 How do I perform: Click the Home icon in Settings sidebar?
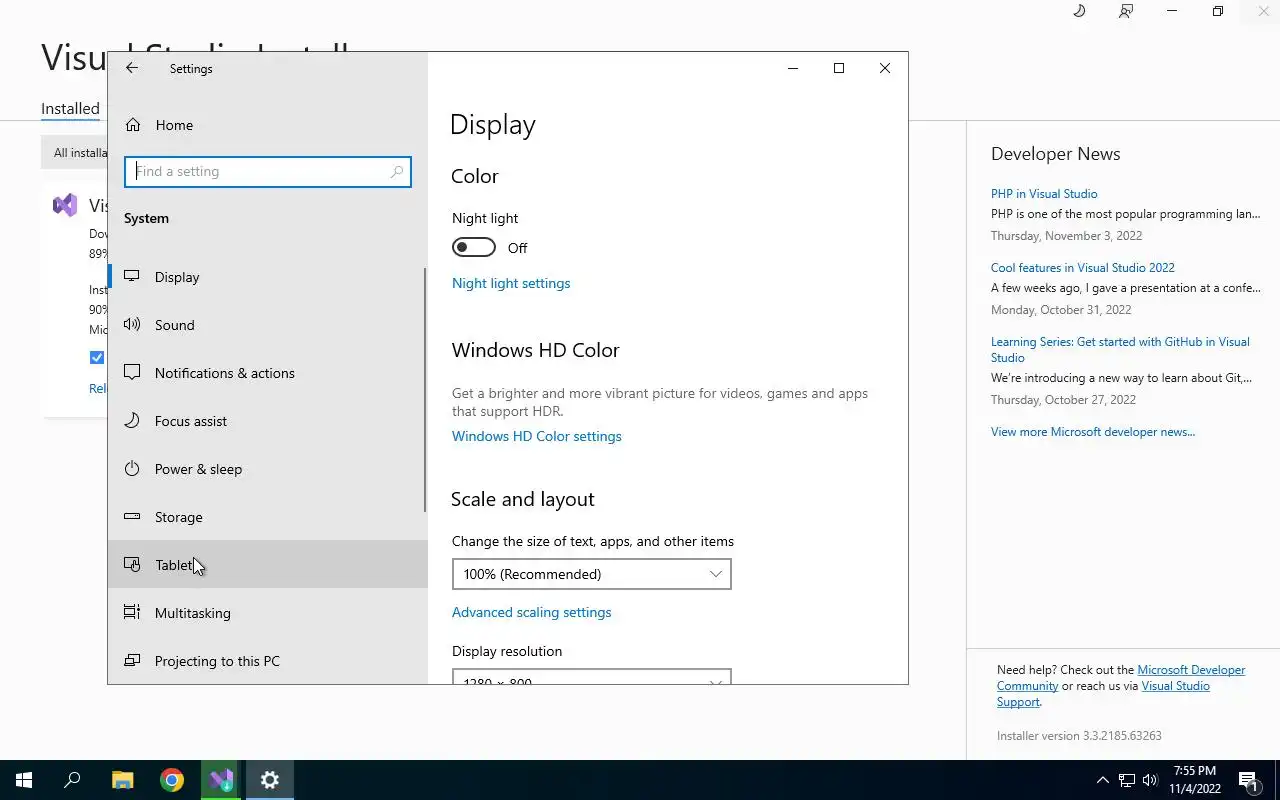pos(132,125)
